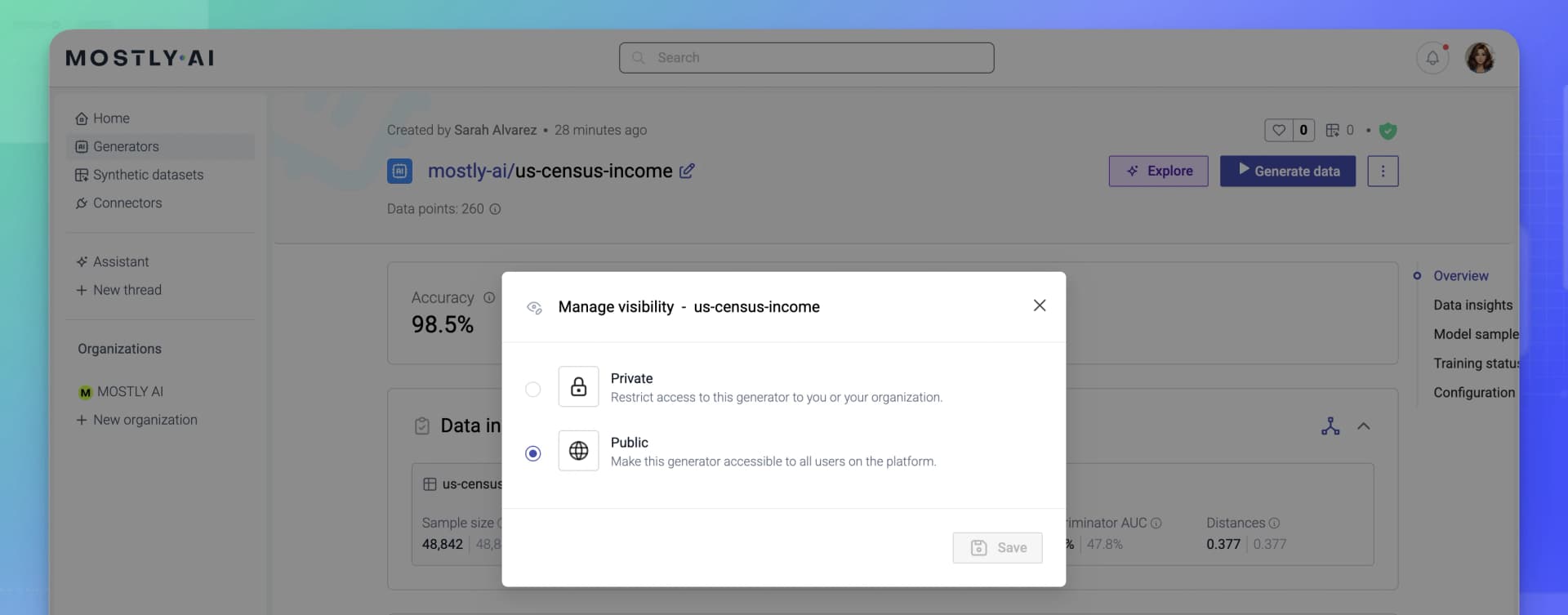This screenshot has width=1568, height=615.
Task: Jump to the Overview section
Action: (x=1460, y=276)
